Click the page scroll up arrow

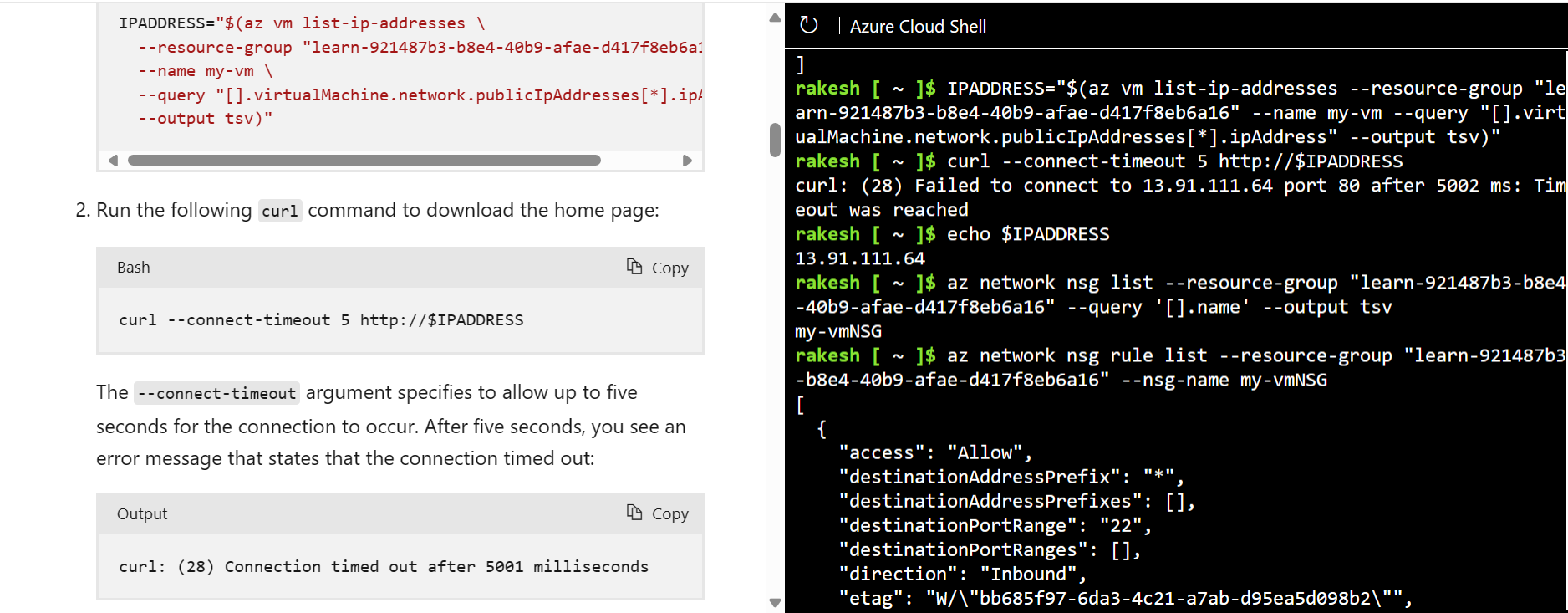point(775,18)
